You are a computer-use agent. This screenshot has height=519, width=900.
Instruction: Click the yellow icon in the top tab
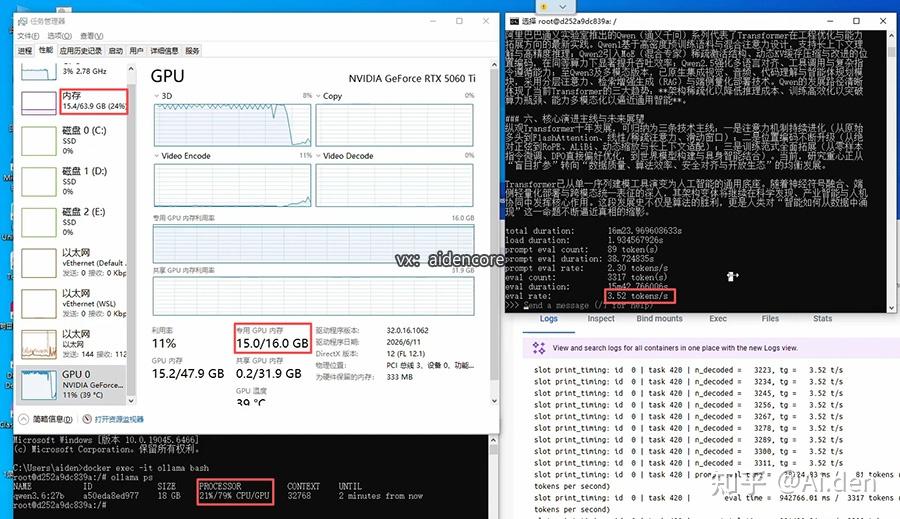[544, 6]
